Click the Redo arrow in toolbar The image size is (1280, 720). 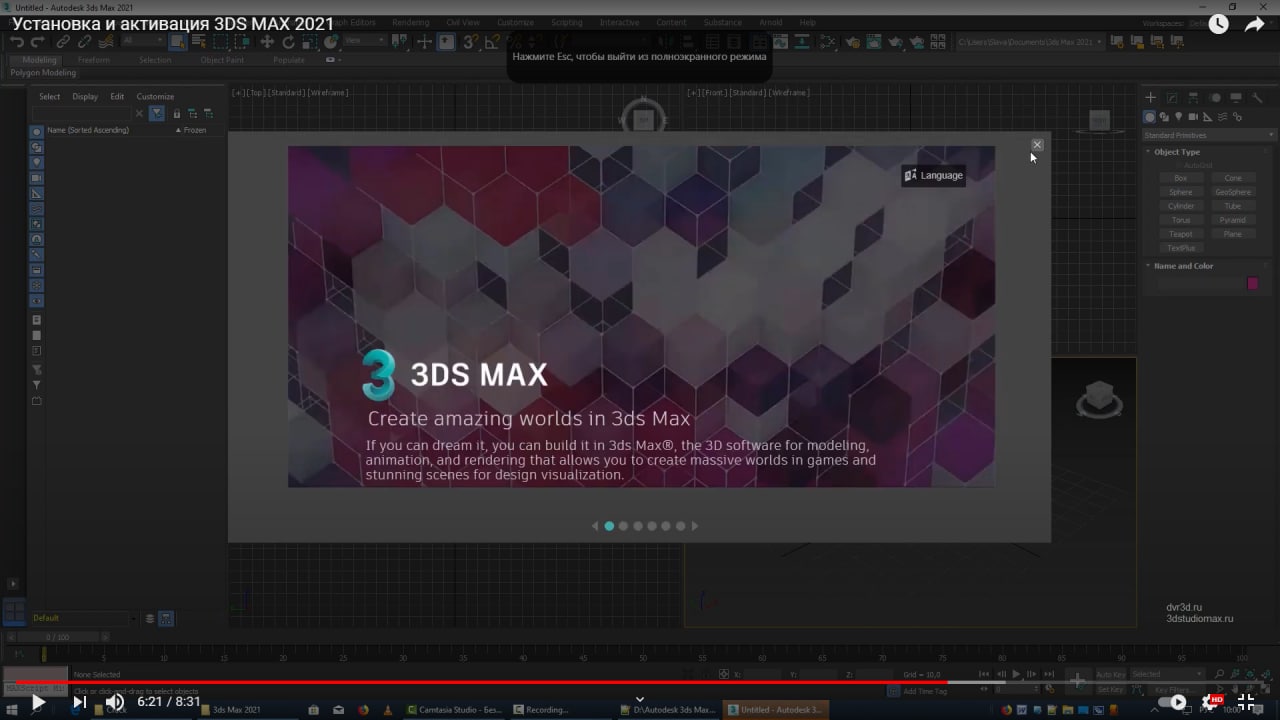pos(38,42)
